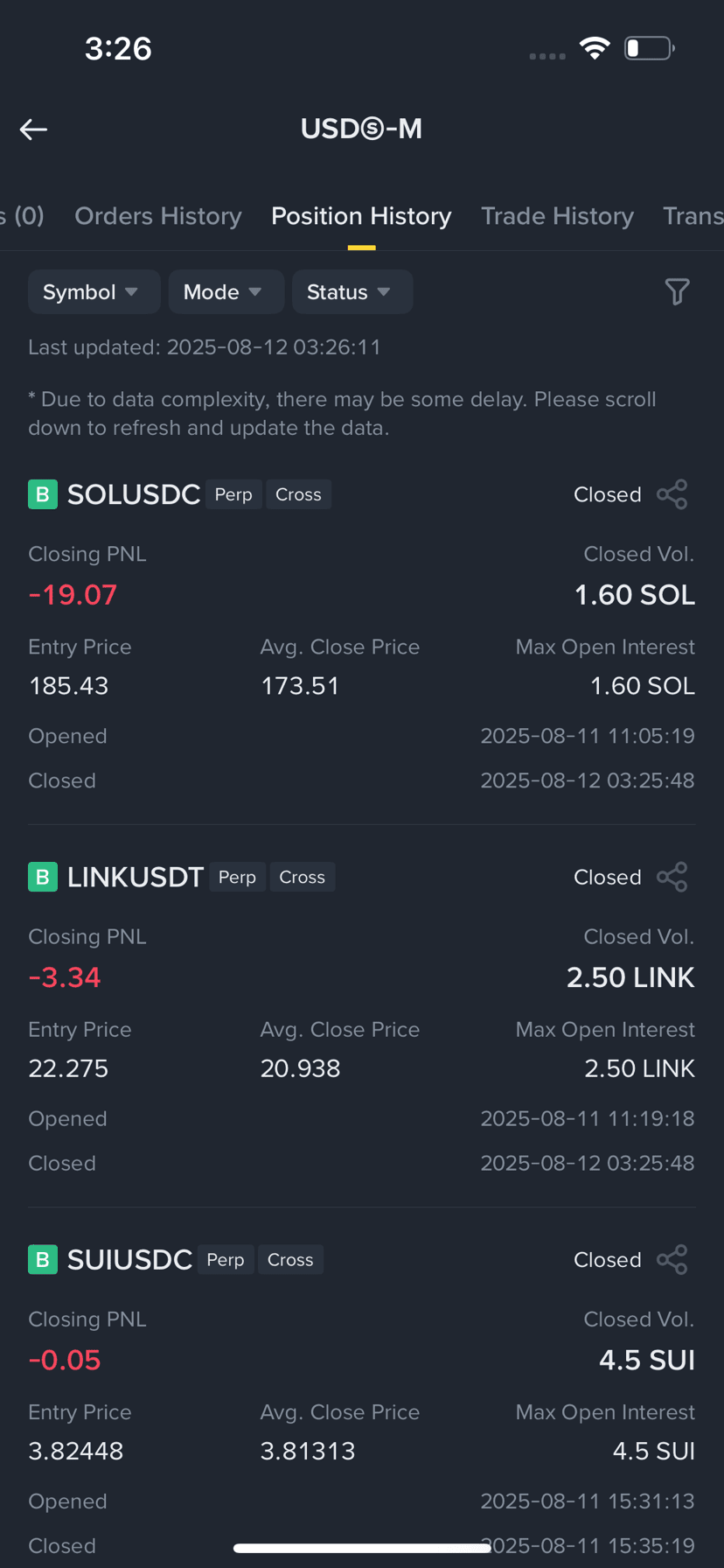Tap the green B icon beside LINKUSDT
Image resolution: width=724 pixels, height=1568 pixels.
click(x=43, y=877)
